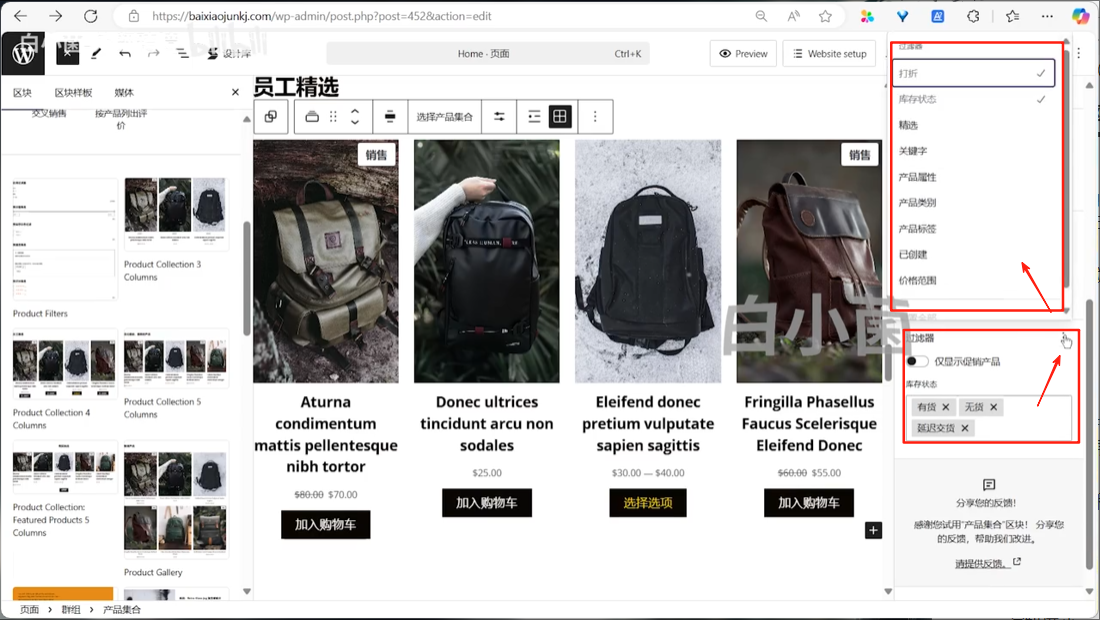Viewport: 1100px width, 620px height.
Task: Click the Preview button
Action: (744, 53)
